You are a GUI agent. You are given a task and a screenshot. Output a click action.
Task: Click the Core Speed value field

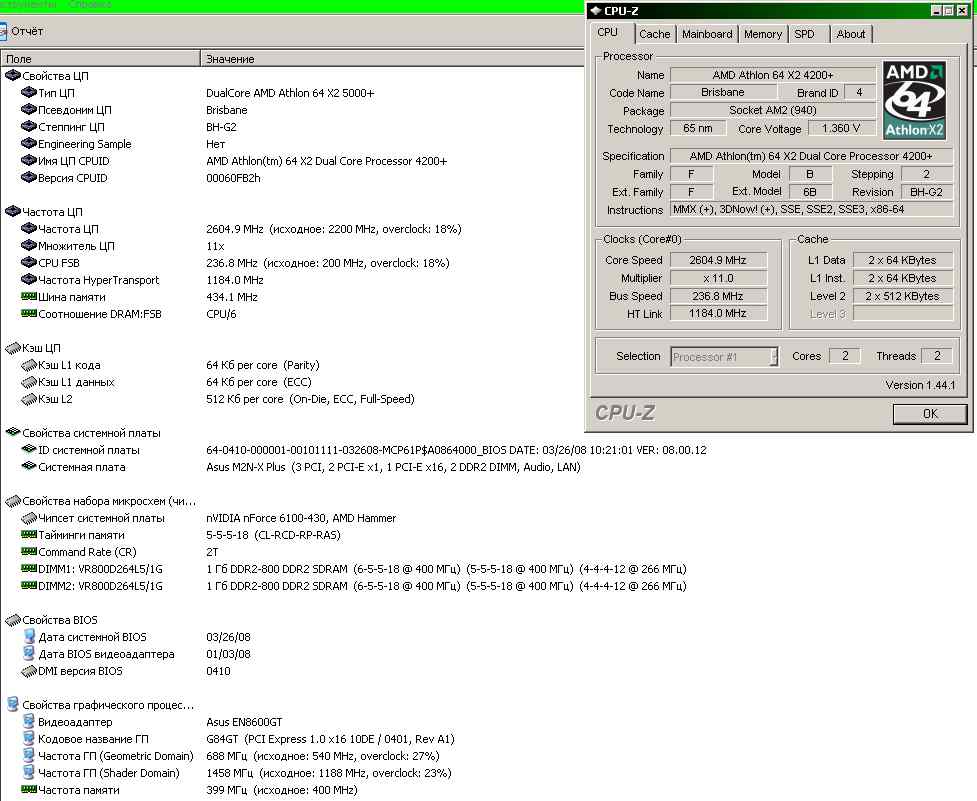[718, 260]
